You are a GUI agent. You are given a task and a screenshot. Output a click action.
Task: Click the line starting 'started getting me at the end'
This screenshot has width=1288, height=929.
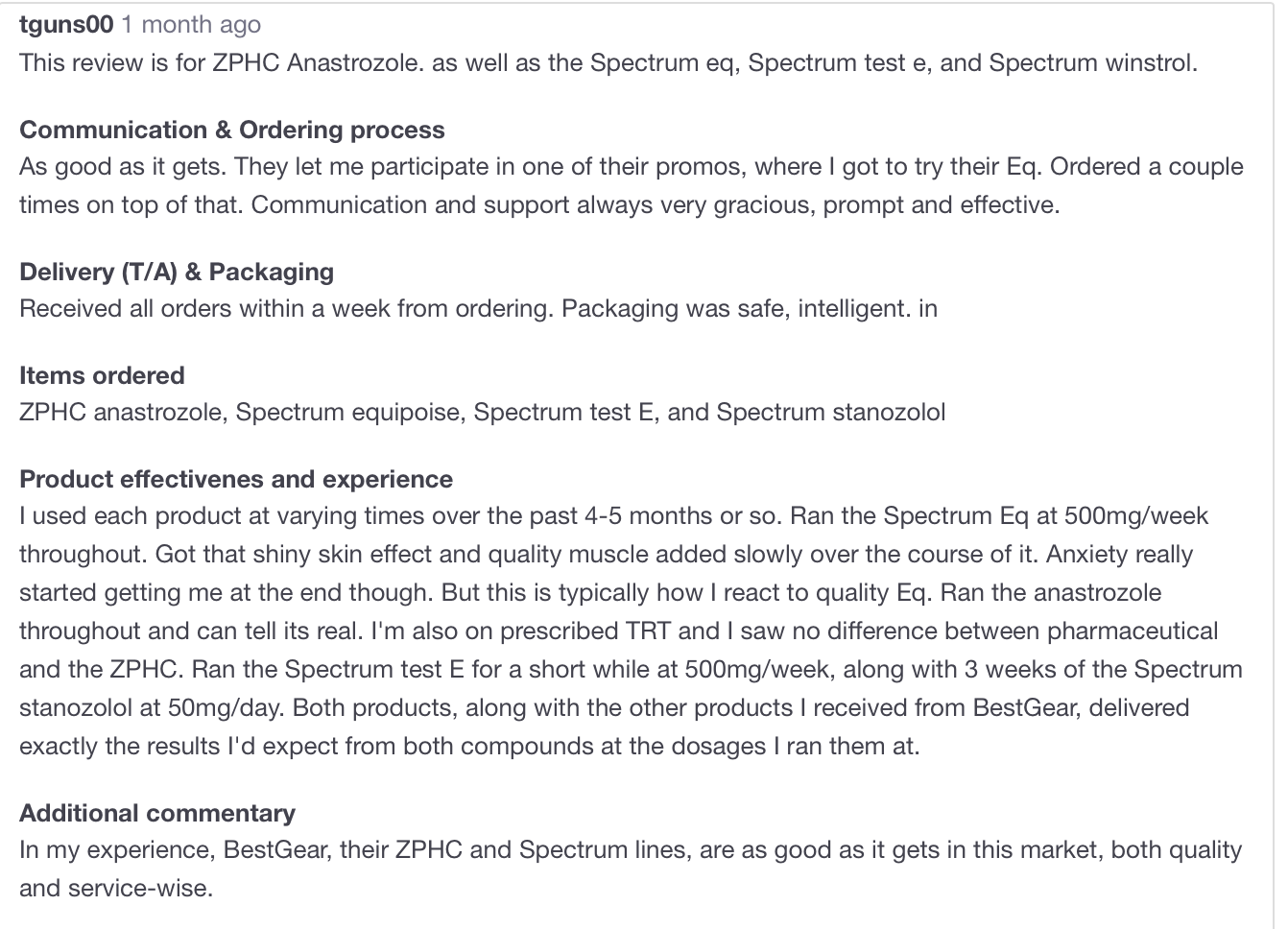(x=590, y=593)
